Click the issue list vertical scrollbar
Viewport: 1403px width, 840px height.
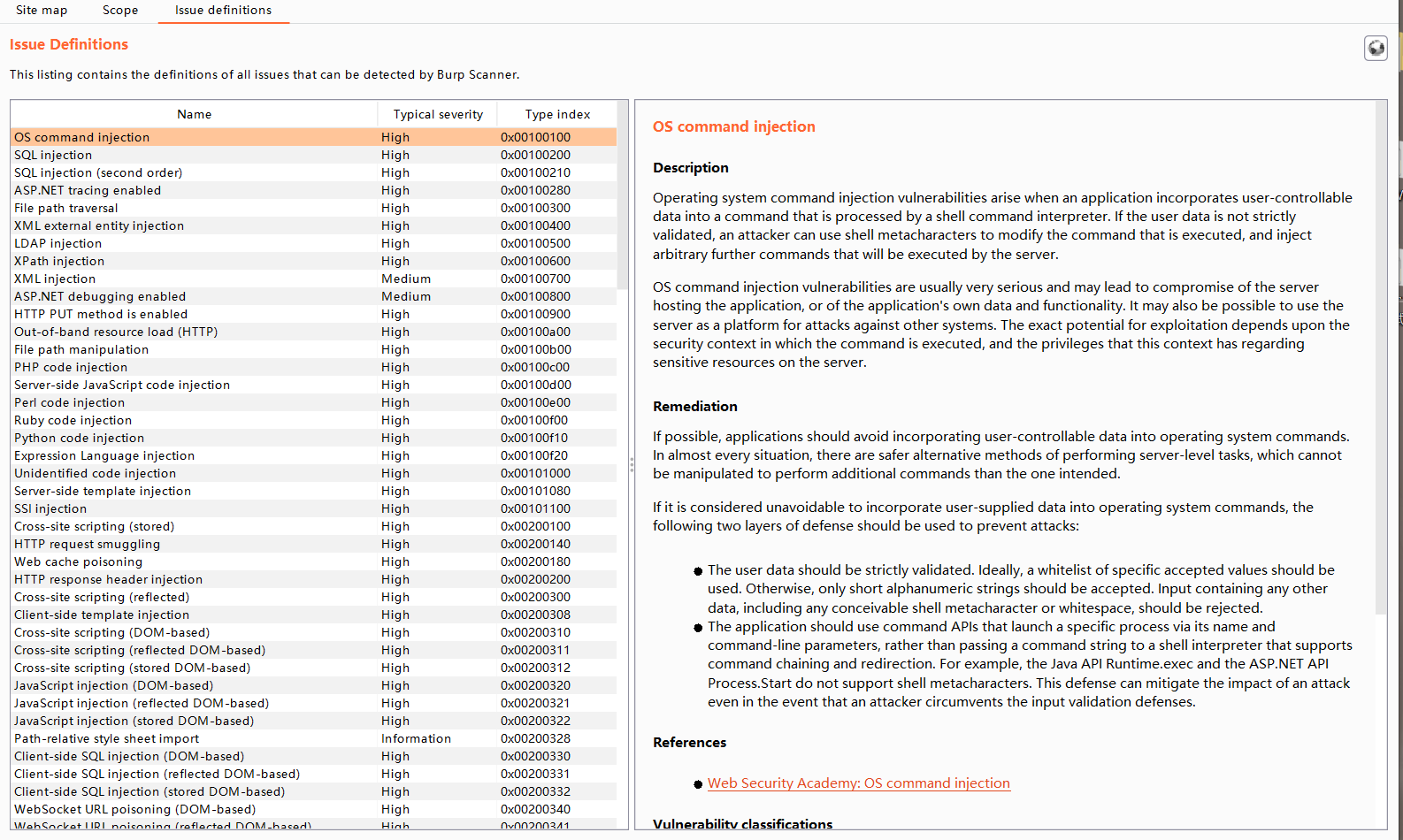pos(622,195)
